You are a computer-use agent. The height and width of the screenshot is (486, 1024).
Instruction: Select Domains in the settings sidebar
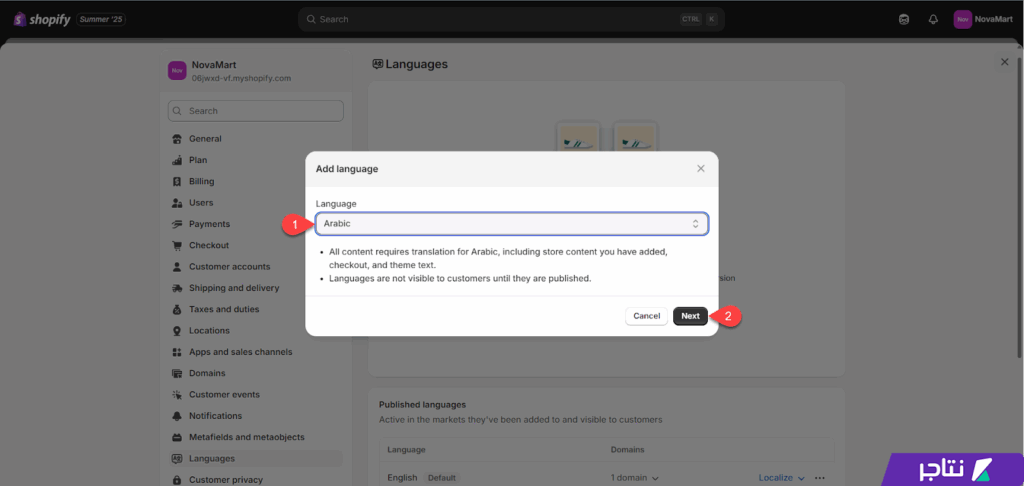[x=207, y=373]
